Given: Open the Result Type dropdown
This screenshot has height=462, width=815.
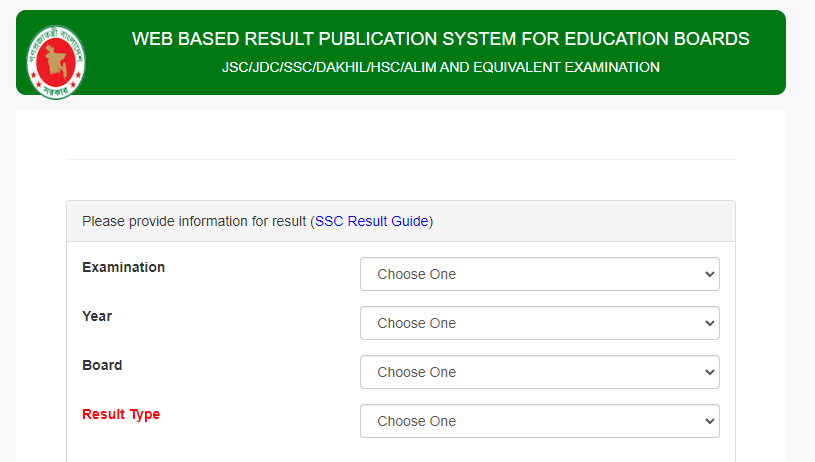Looking at the screenshot, I should tap(540, 421).
